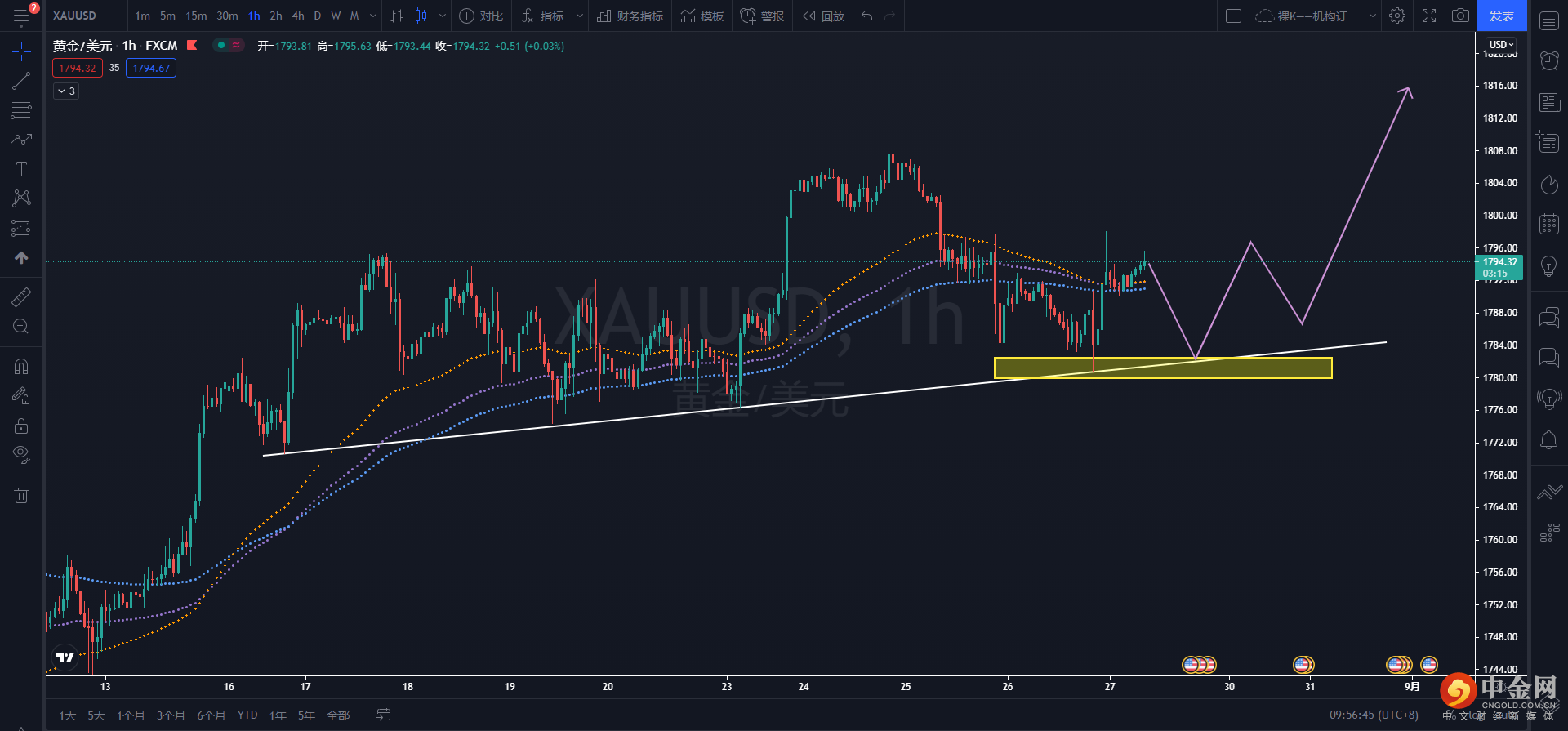
Task: Switch to the W weekly timeframe
Action: click(x=336, y=16)
